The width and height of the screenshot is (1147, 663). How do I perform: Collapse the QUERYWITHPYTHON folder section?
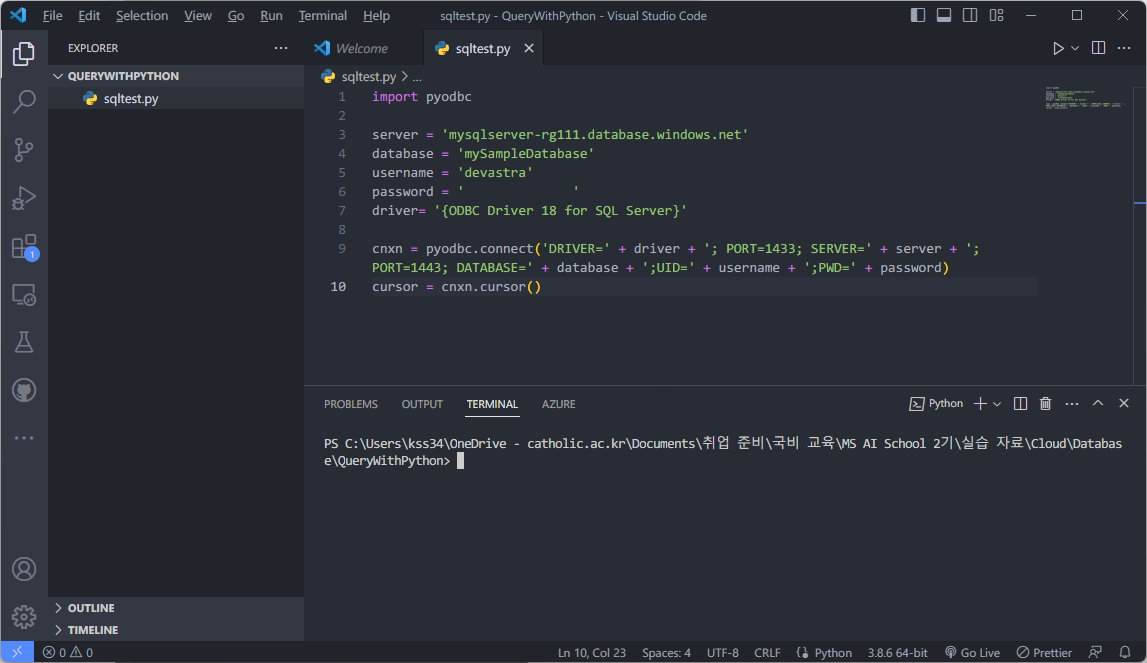(x=176, y=76)
